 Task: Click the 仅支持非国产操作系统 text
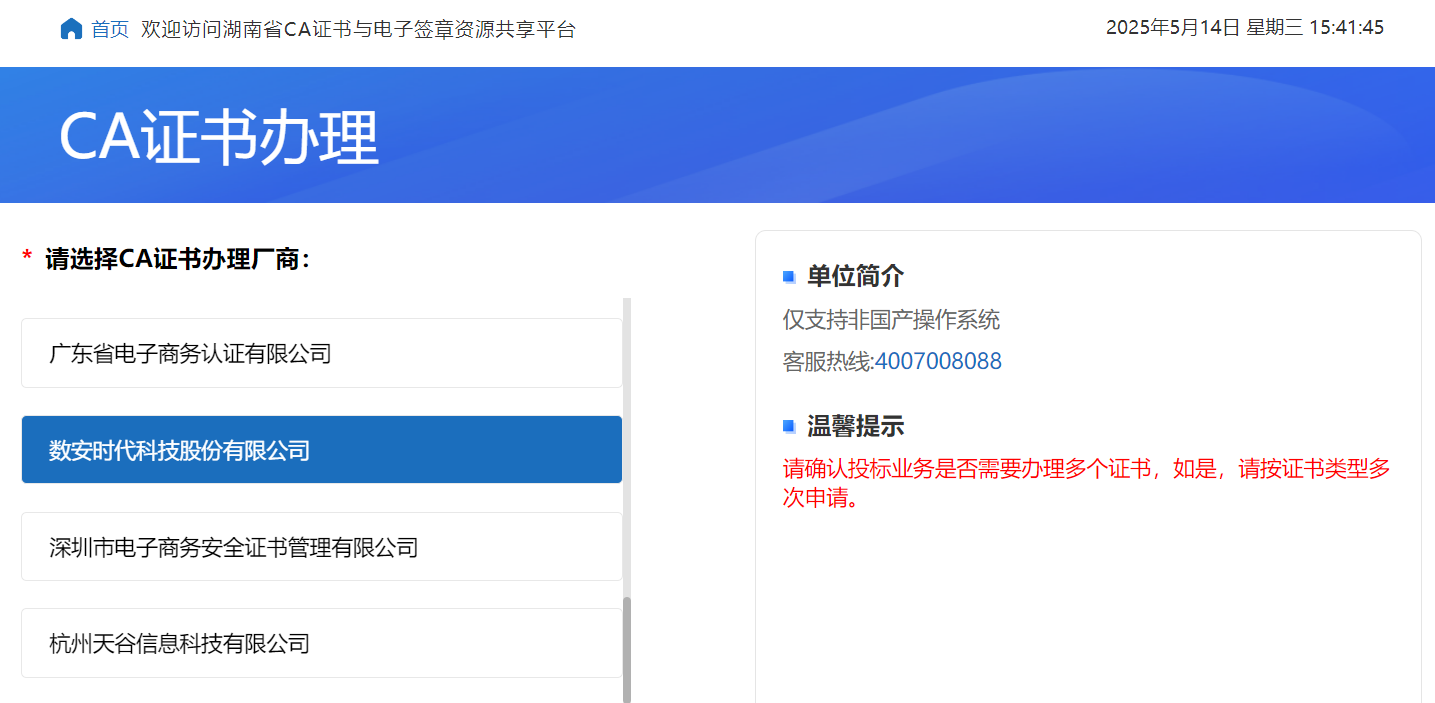coord(891,320)
